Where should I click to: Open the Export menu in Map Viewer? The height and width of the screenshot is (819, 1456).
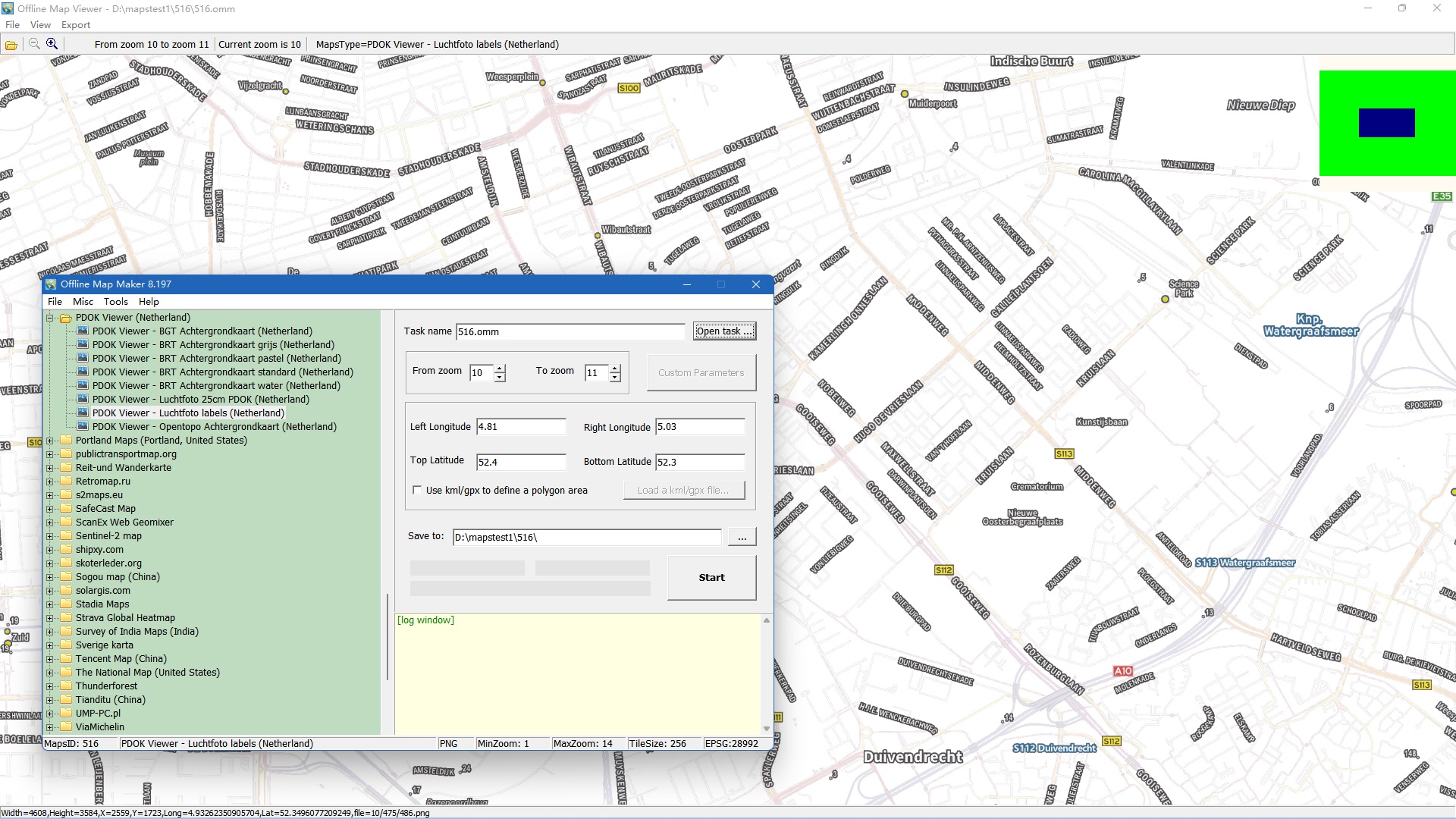click(76, 25)
